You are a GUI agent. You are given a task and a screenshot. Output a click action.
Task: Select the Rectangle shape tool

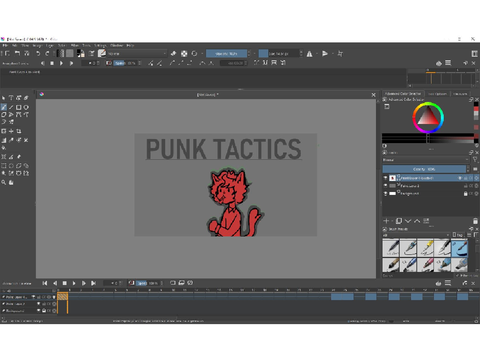(19, 107)
